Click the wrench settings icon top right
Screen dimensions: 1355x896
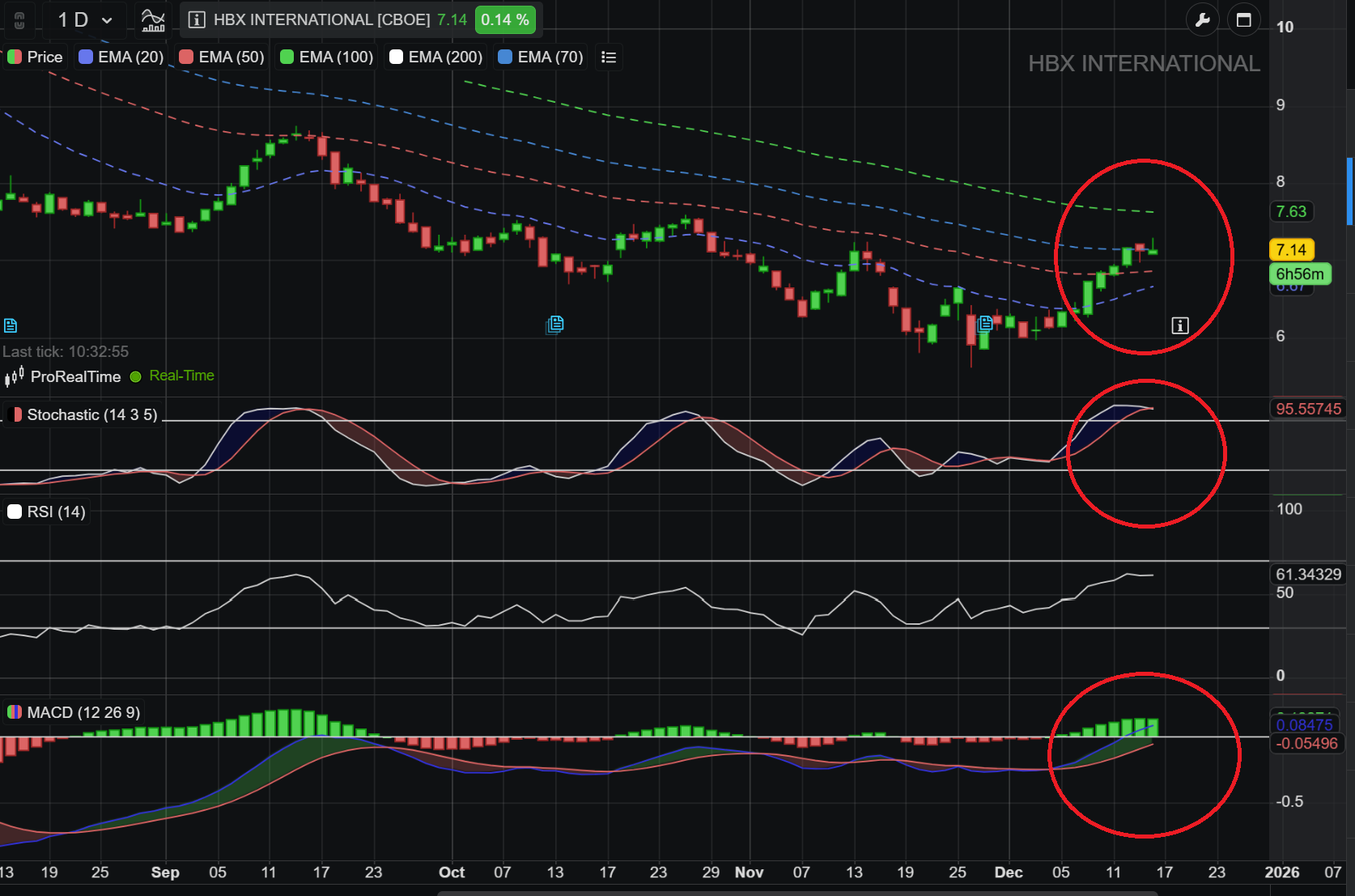(1204, 19)
